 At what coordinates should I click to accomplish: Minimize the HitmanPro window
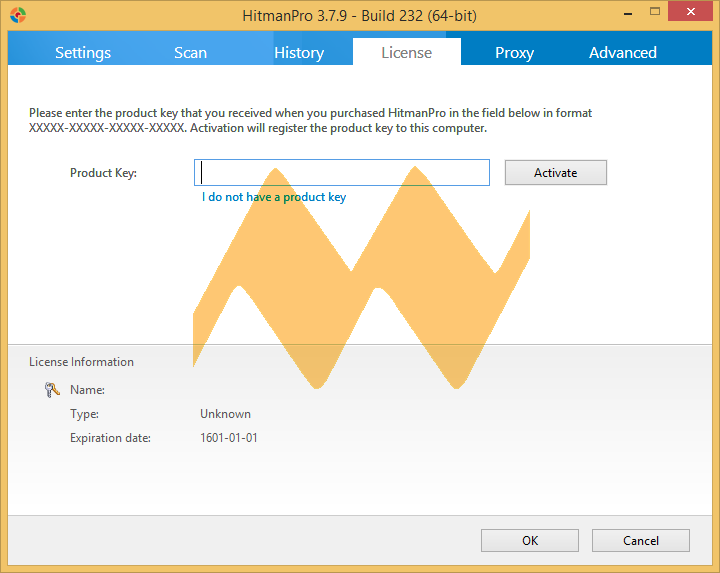pyautogui.click(x=628, y=13)
